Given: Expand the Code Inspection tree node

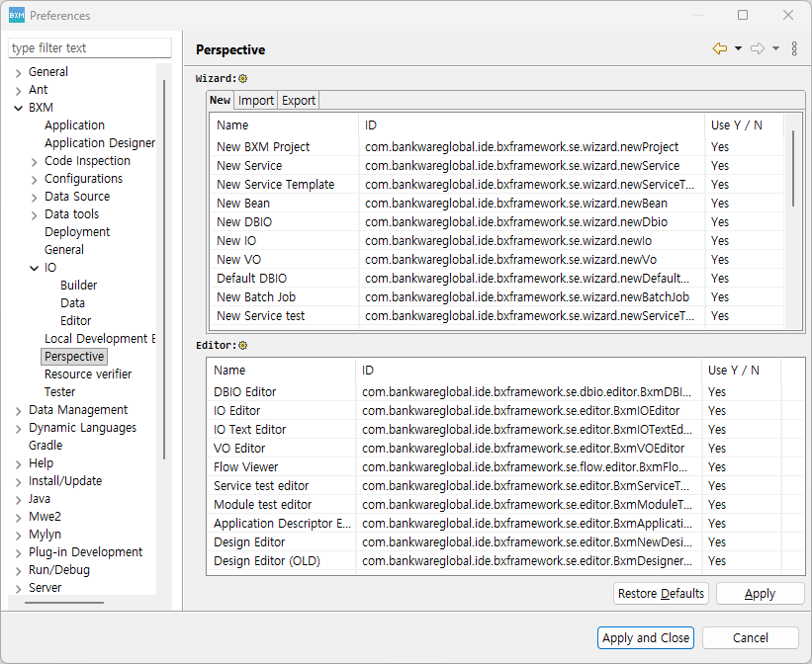Looking at the screenshot, I should (34, 161).
